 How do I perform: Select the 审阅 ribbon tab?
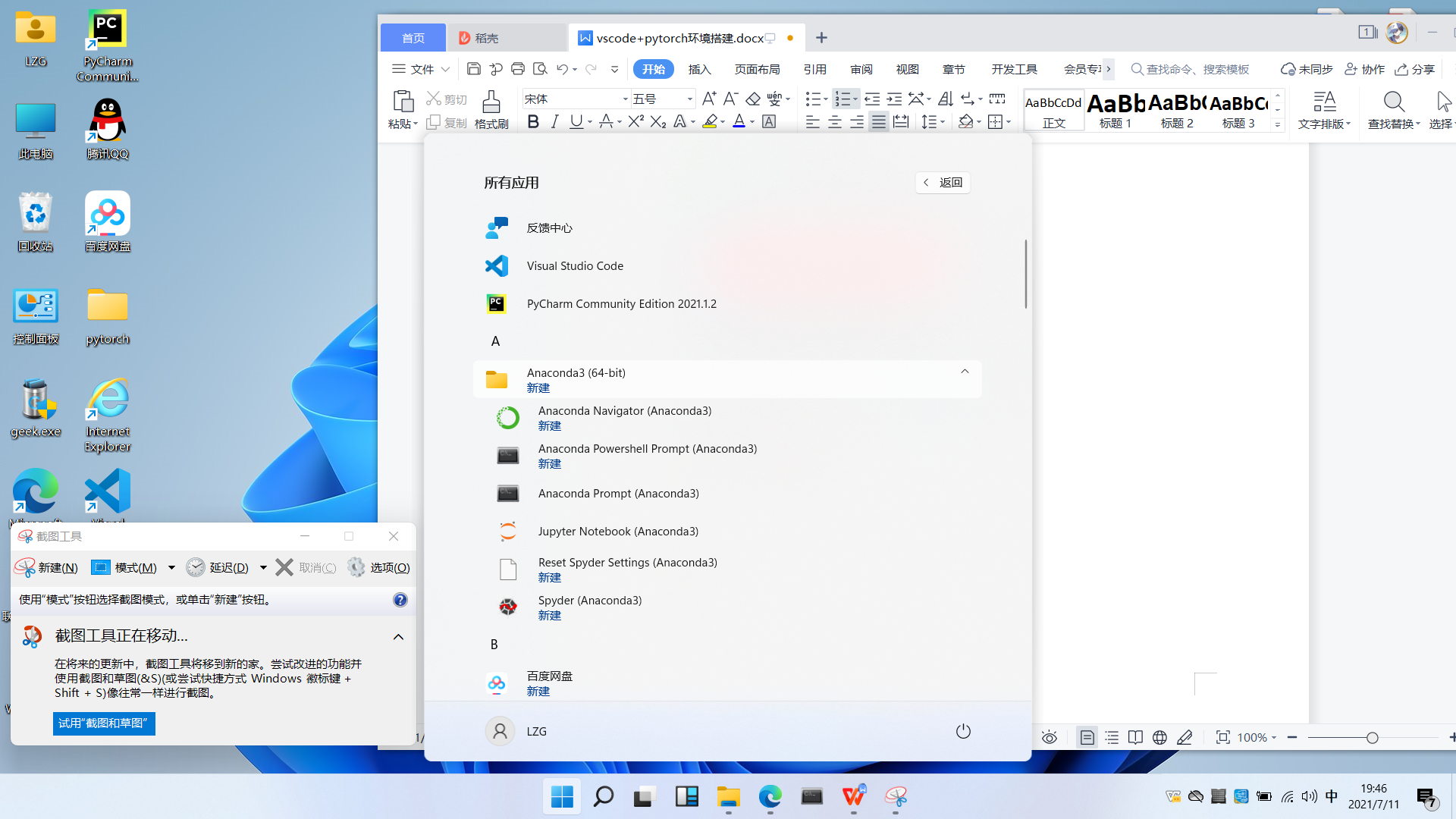pos(861,69)
